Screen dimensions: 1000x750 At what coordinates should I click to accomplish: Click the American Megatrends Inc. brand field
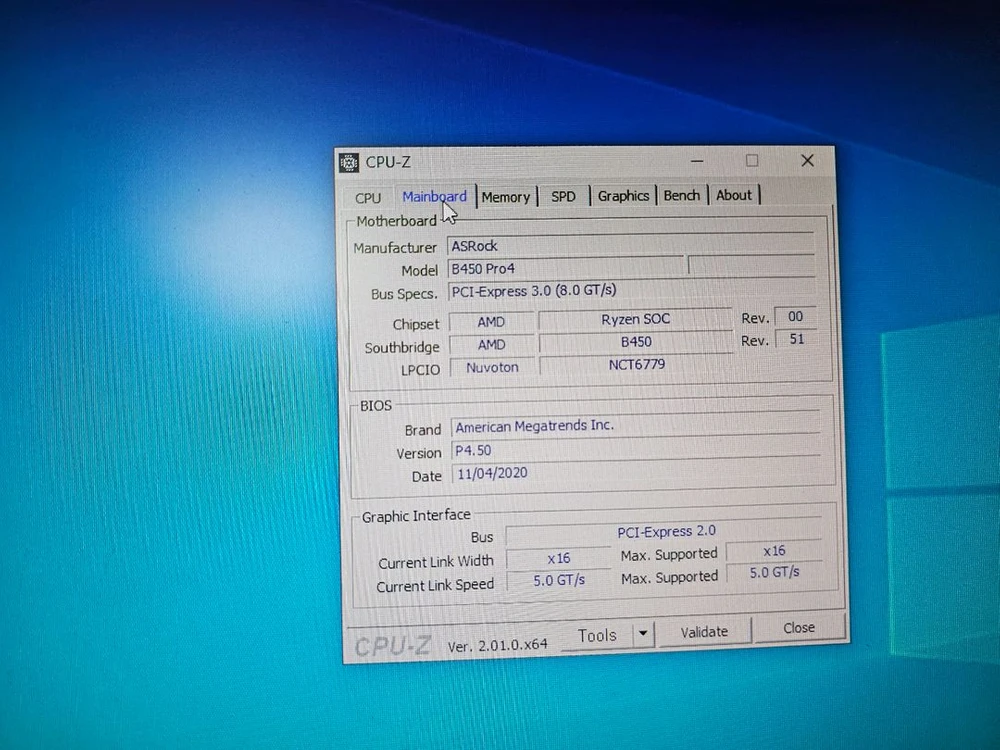point(635,426)
